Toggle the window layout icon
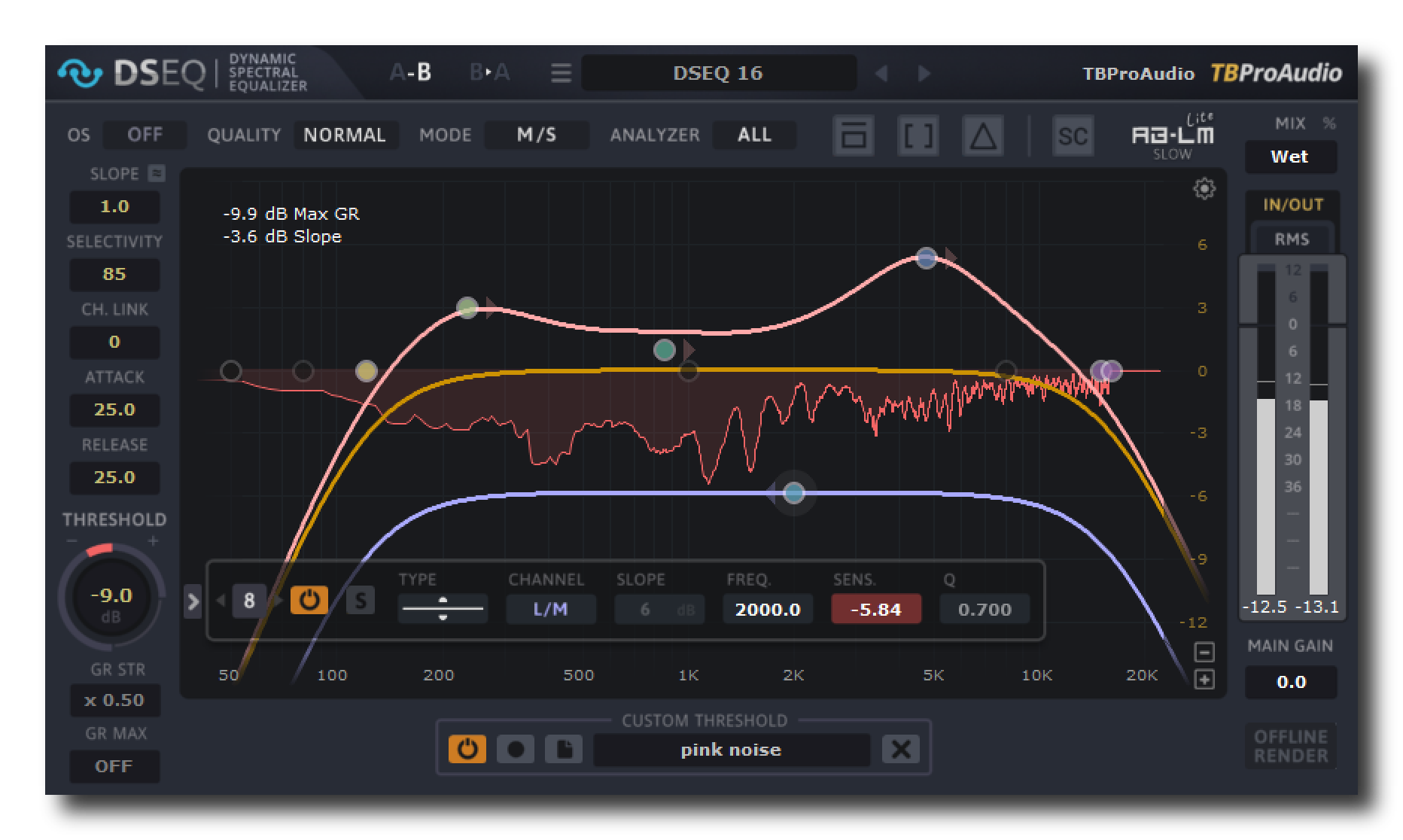Screen dimensions: 1403x840 click(x=854, y=136)
